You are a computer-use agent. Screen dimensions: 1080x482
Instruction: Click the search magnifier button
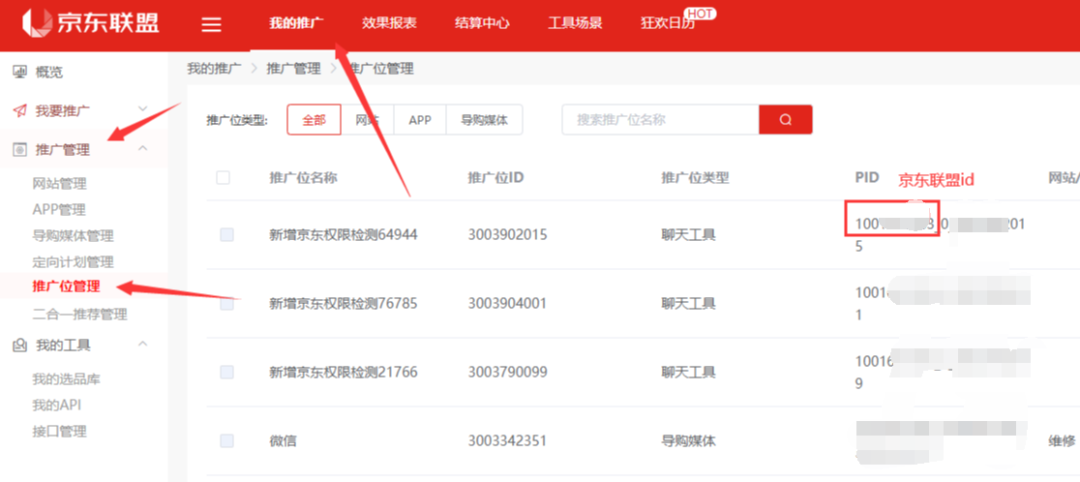(x=786, y=120)
